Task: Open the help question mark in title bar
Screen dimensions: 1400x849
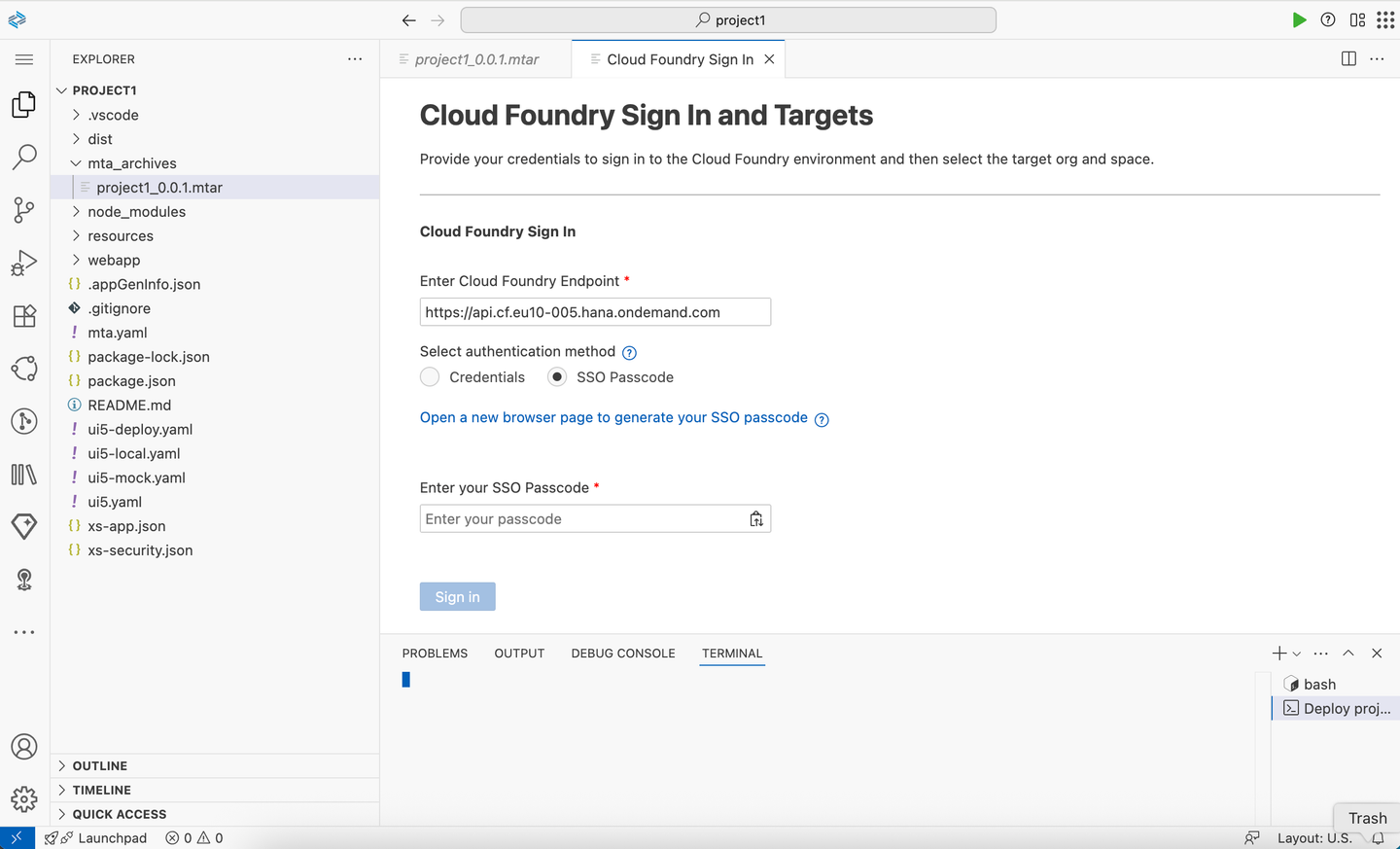Action: [1328, 19]
